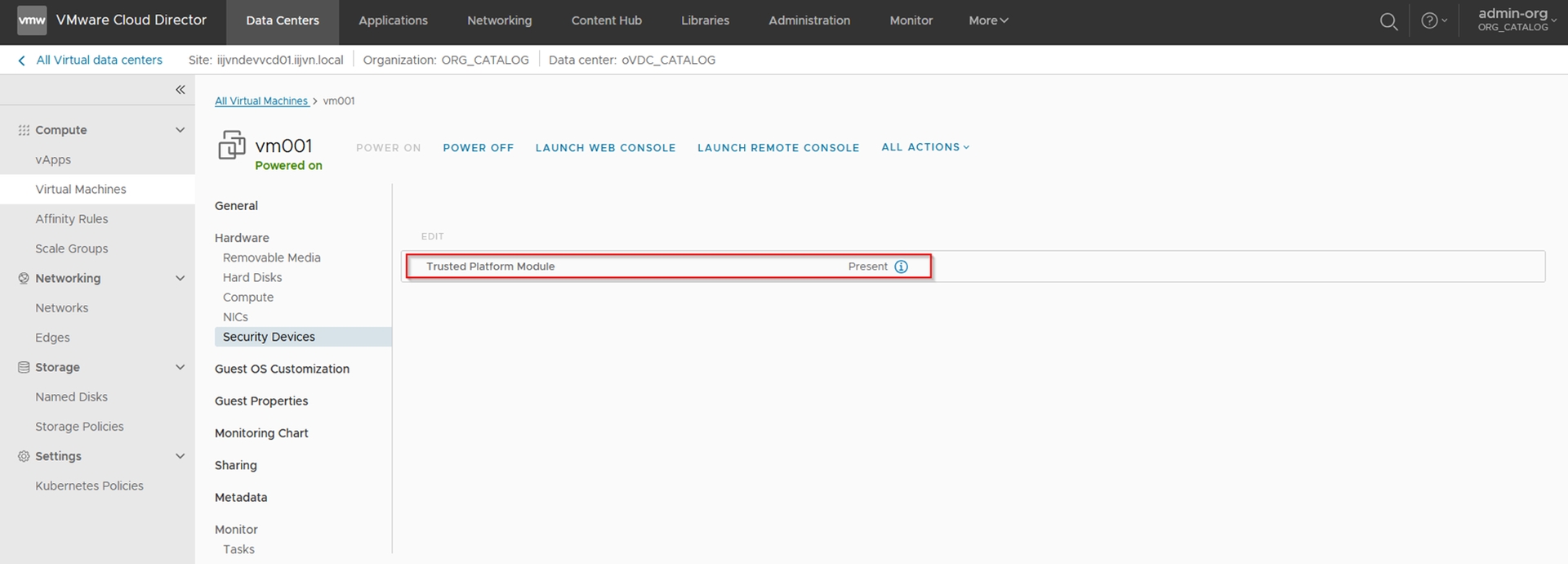Collapse the Compute section chevron

coord(180,130)
